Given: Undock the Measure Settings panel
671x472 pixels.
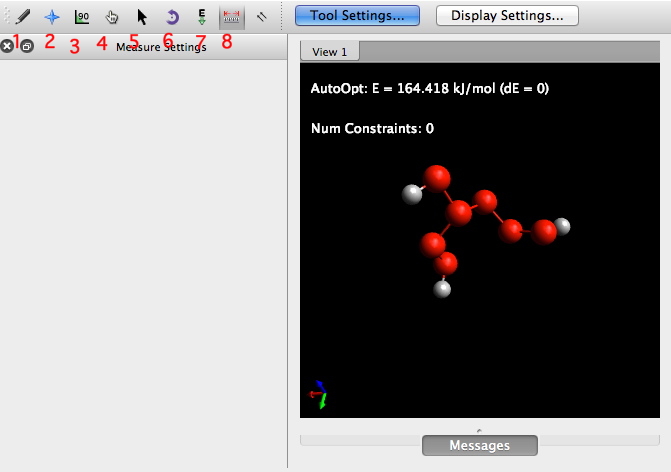Looking at the screenshot, I should (x=27, y=46).
